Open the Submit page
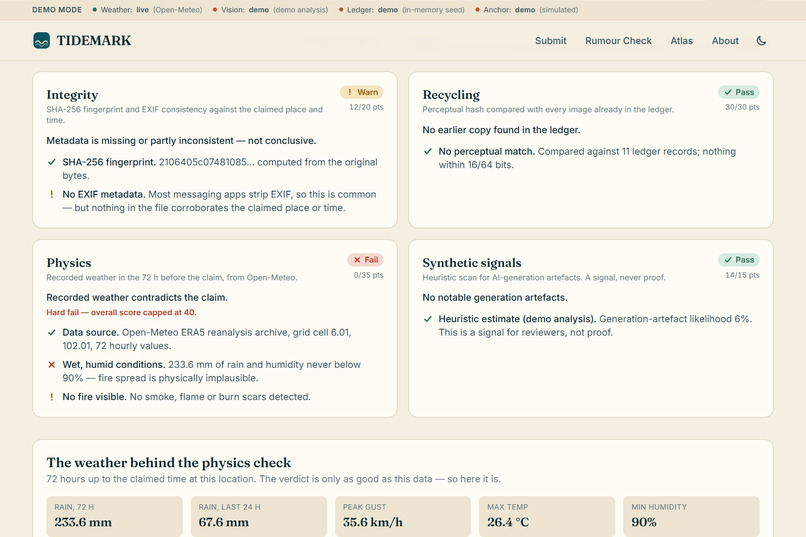Image resolution: width=806 pixels, height=537 pixels. (x=551, y=41)
